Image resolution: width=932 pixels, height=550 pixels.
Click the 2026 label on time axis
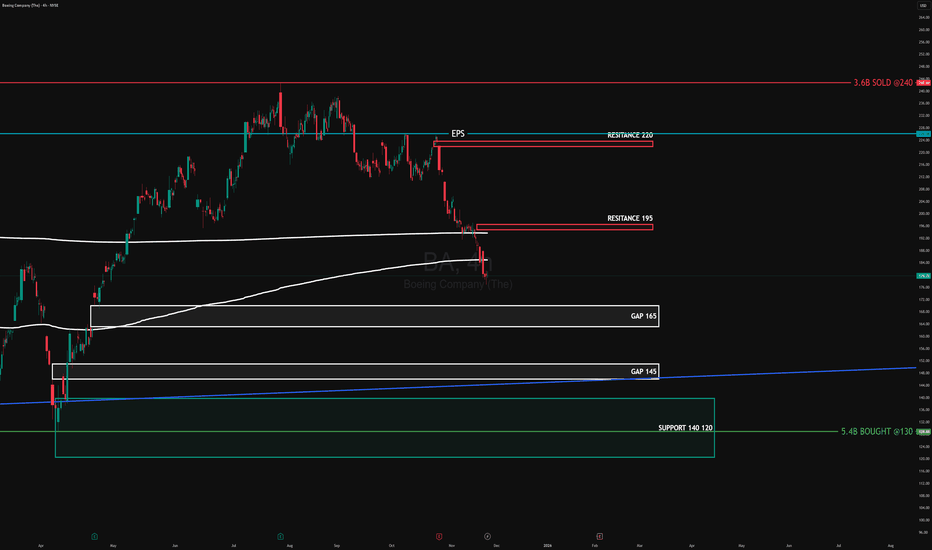click(546, 545)
